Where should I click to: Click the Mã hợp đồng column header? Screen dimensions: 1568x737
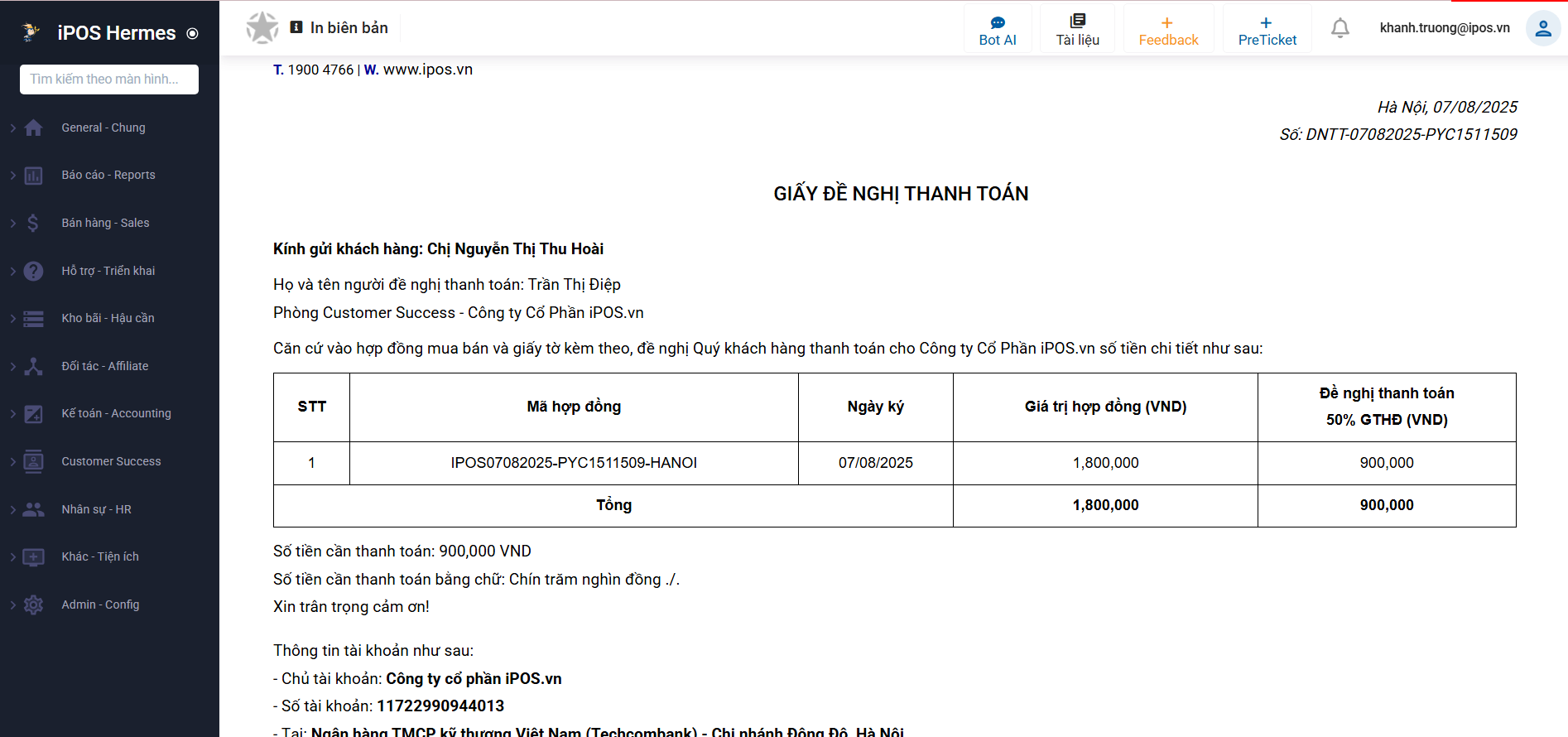point(574,407)
